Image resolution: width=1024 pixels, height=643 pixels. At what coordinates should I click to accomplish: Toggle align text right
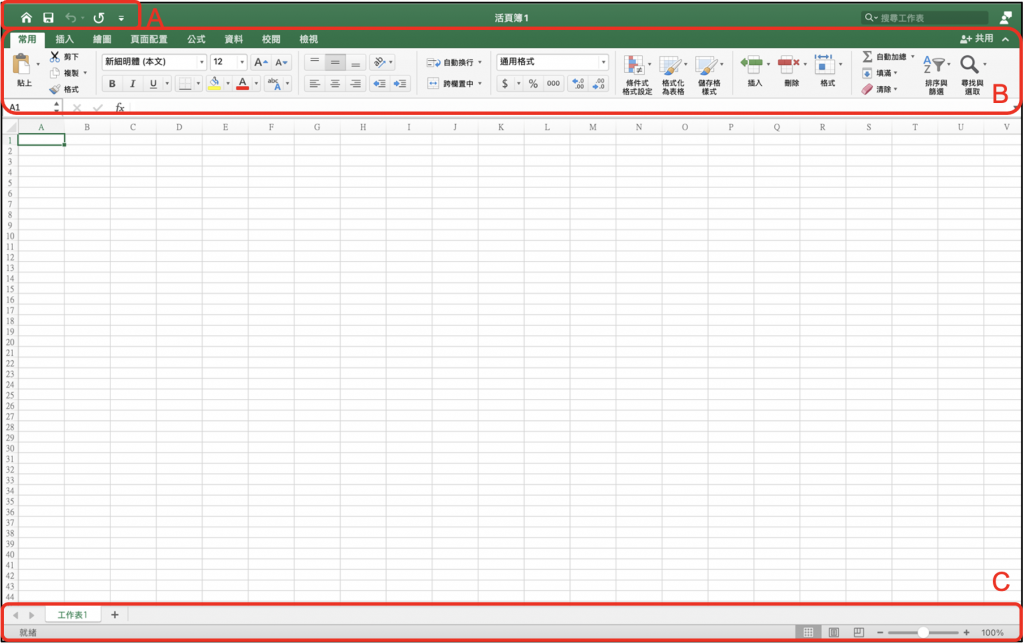[x=355, y=84]
